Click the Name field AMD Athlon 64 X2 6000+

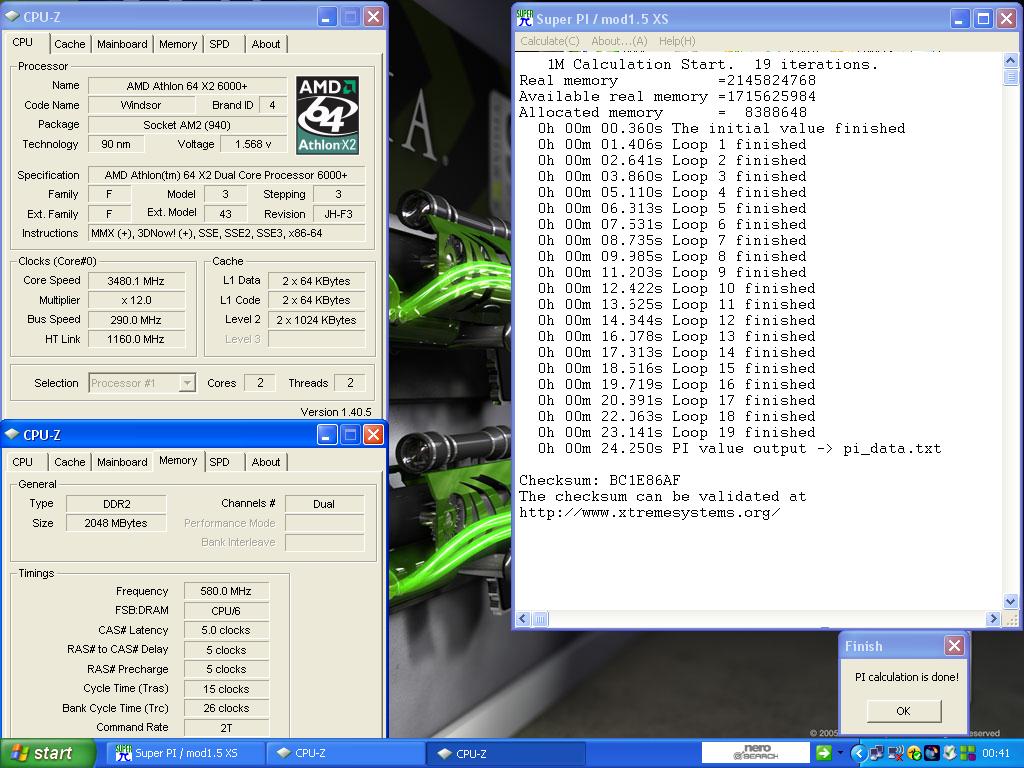pyautogui.click(x=187, y=86)
